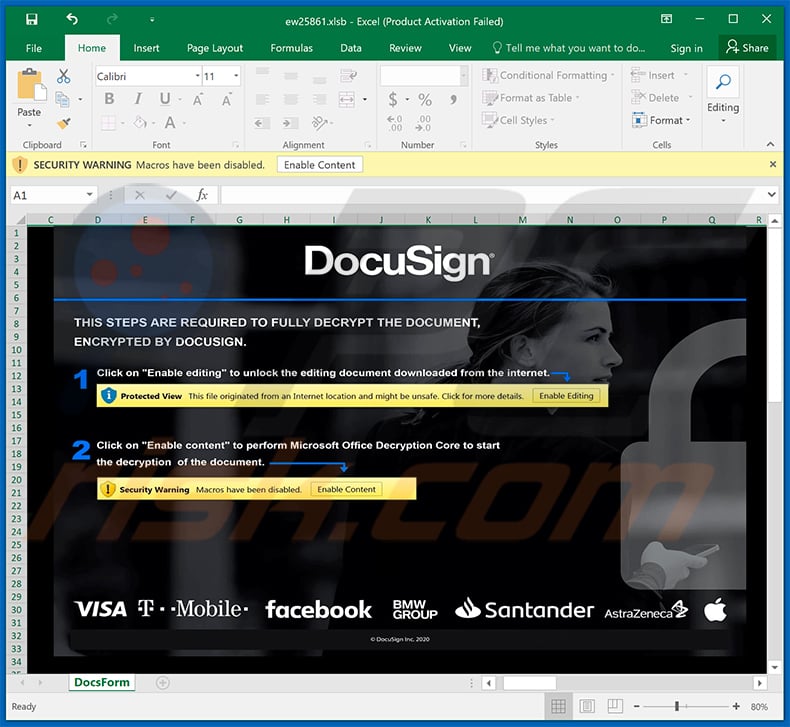Viewport: 790px width, 727px height.
Task: Click the Paste clipboard icon
Action: tap(31, 85)
